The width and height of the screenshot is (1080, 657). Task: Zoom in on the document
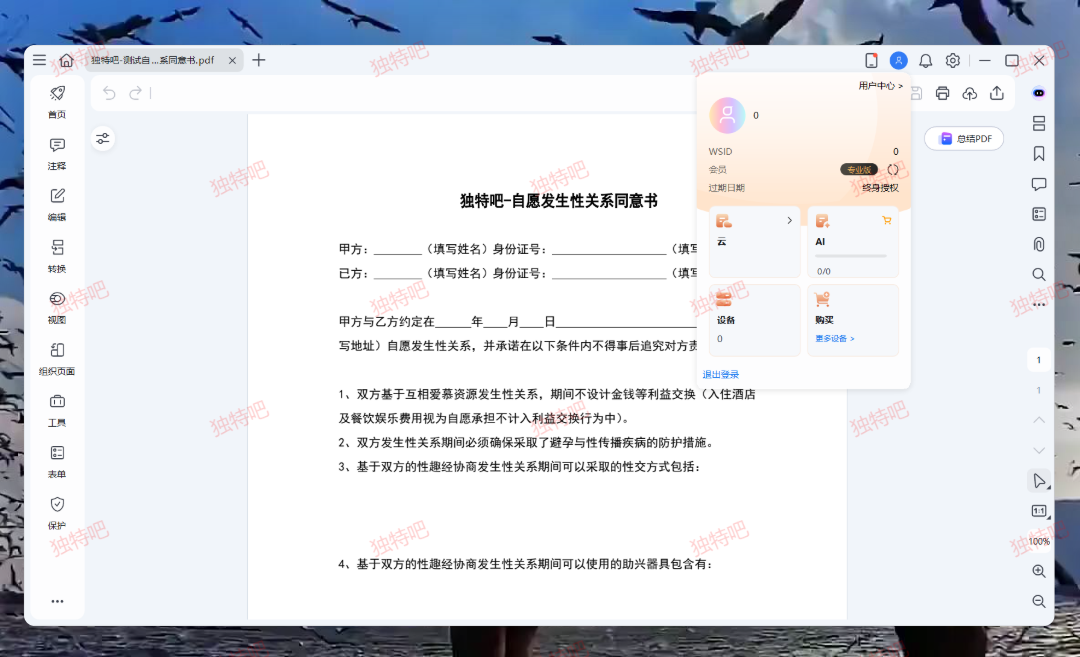[1039, 571]
